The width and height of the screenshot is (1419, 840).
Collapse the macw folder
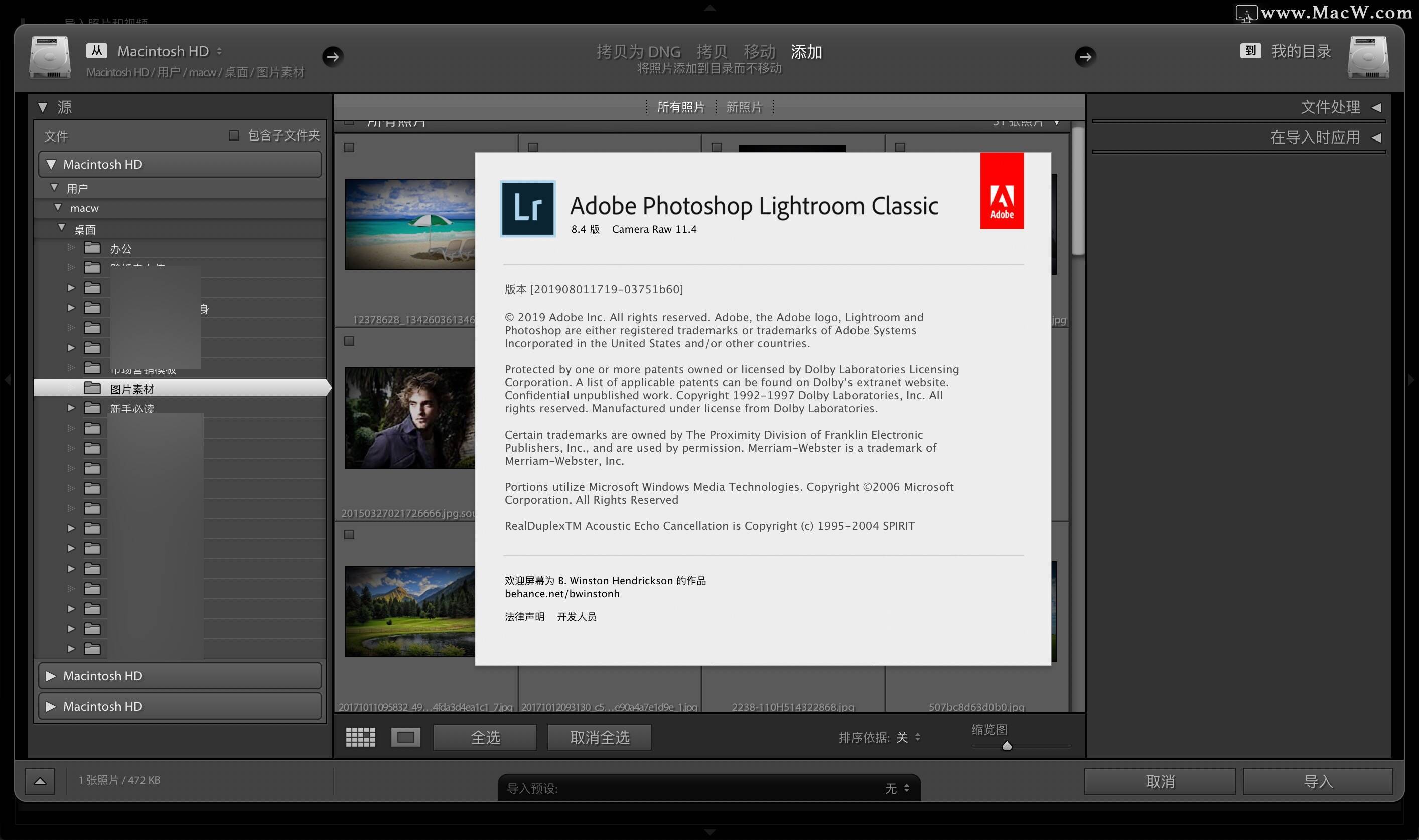pyautogui.click(x=58, y=207)
